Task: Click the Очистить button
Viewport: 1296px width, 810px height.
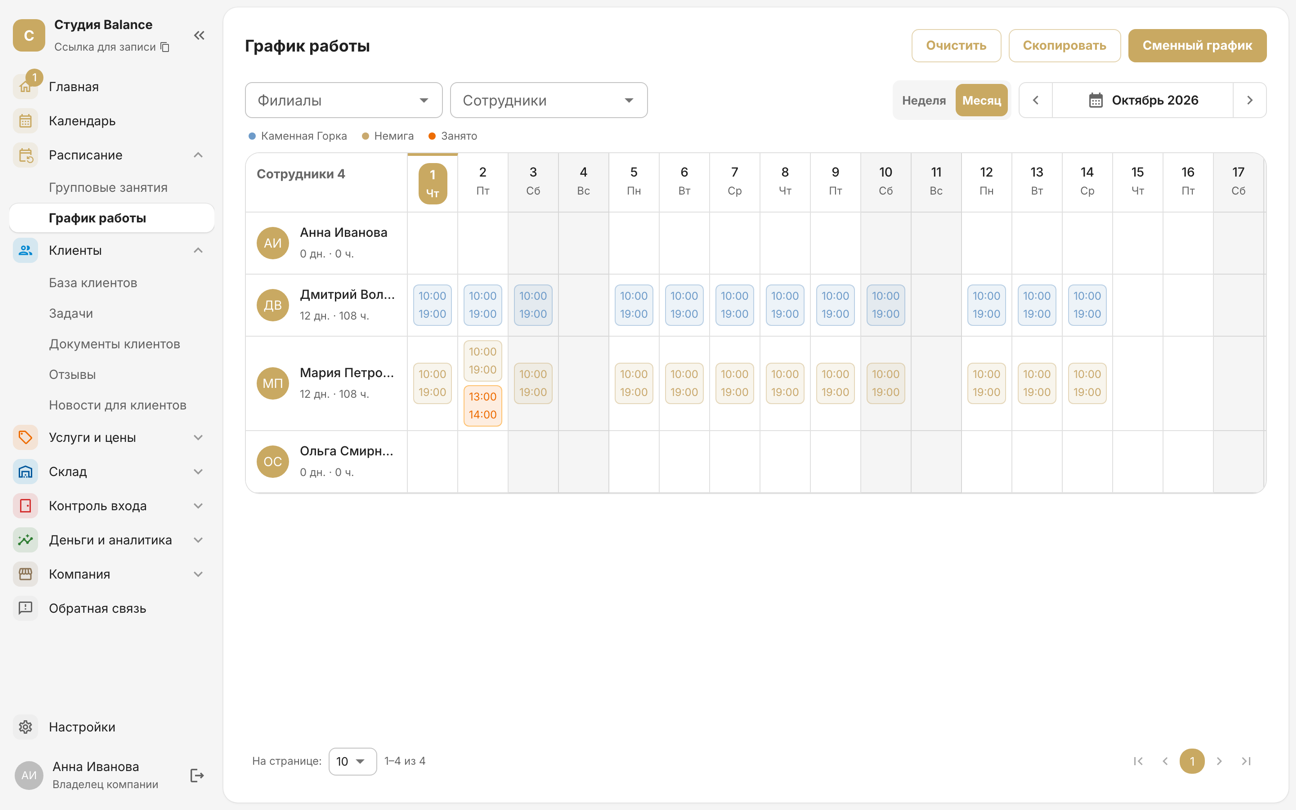Action: [956, 45]
